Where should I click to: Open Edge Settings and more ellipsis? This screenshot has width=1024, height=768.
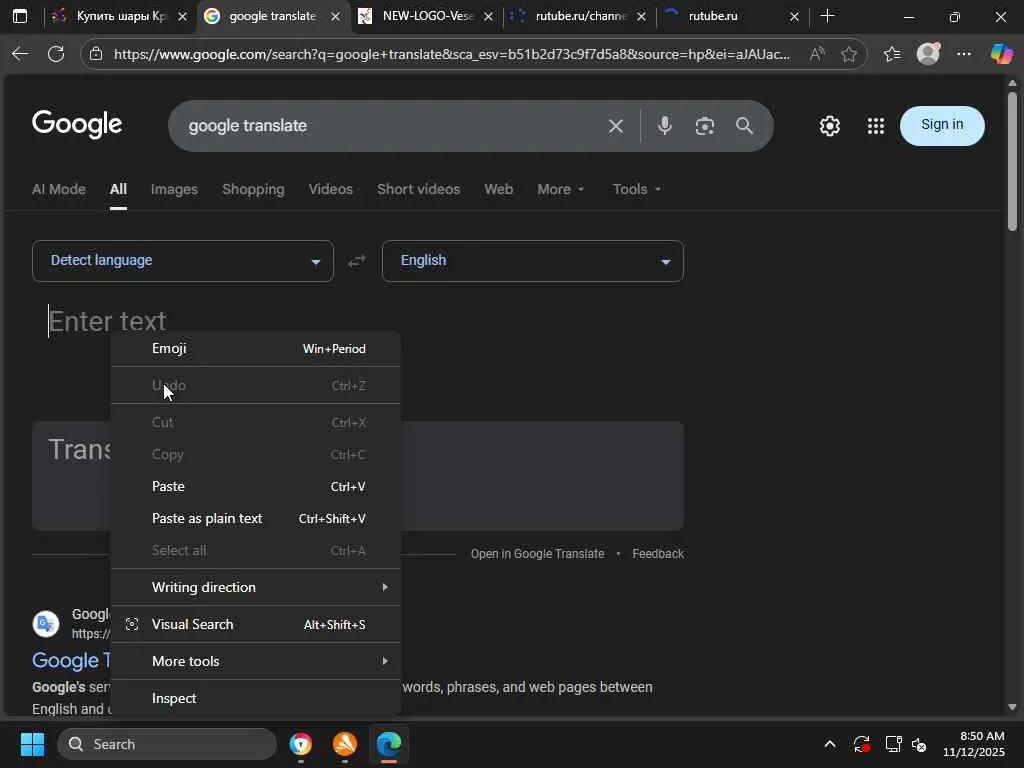(964, 54)
